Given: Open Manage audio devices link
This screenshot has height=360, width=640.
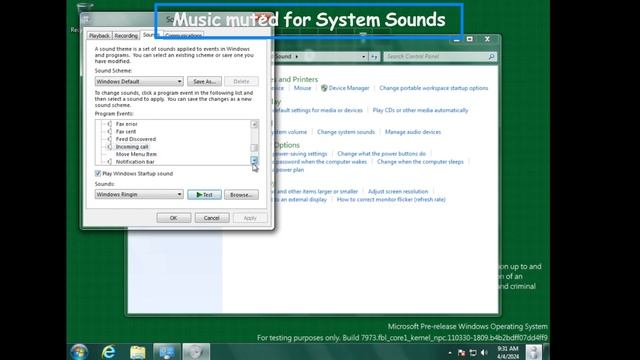Looking at the screenshot, I should [x=413, y=132].
